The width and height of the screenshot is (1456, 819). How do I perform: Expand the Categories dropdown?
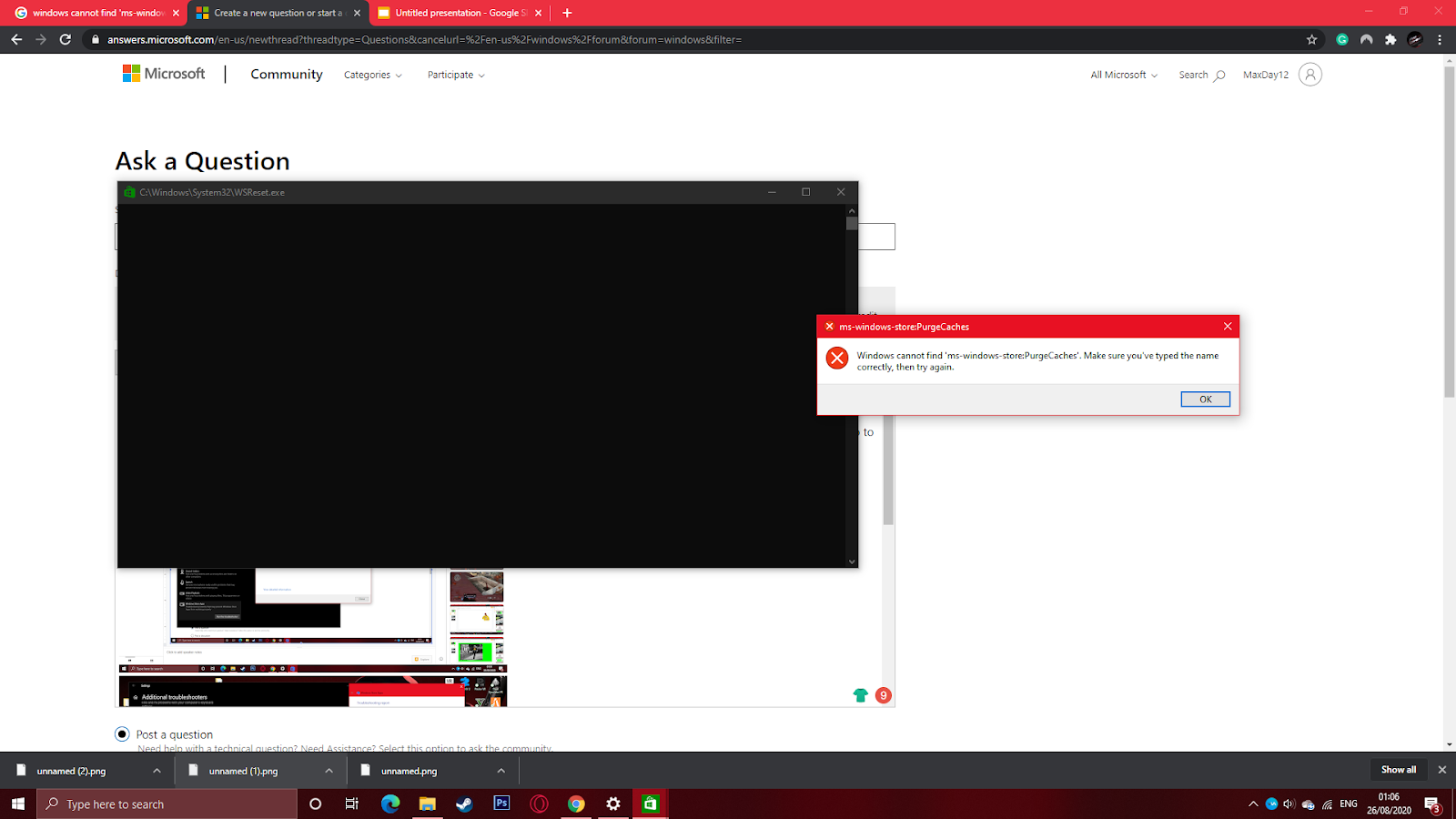(372, 75)
